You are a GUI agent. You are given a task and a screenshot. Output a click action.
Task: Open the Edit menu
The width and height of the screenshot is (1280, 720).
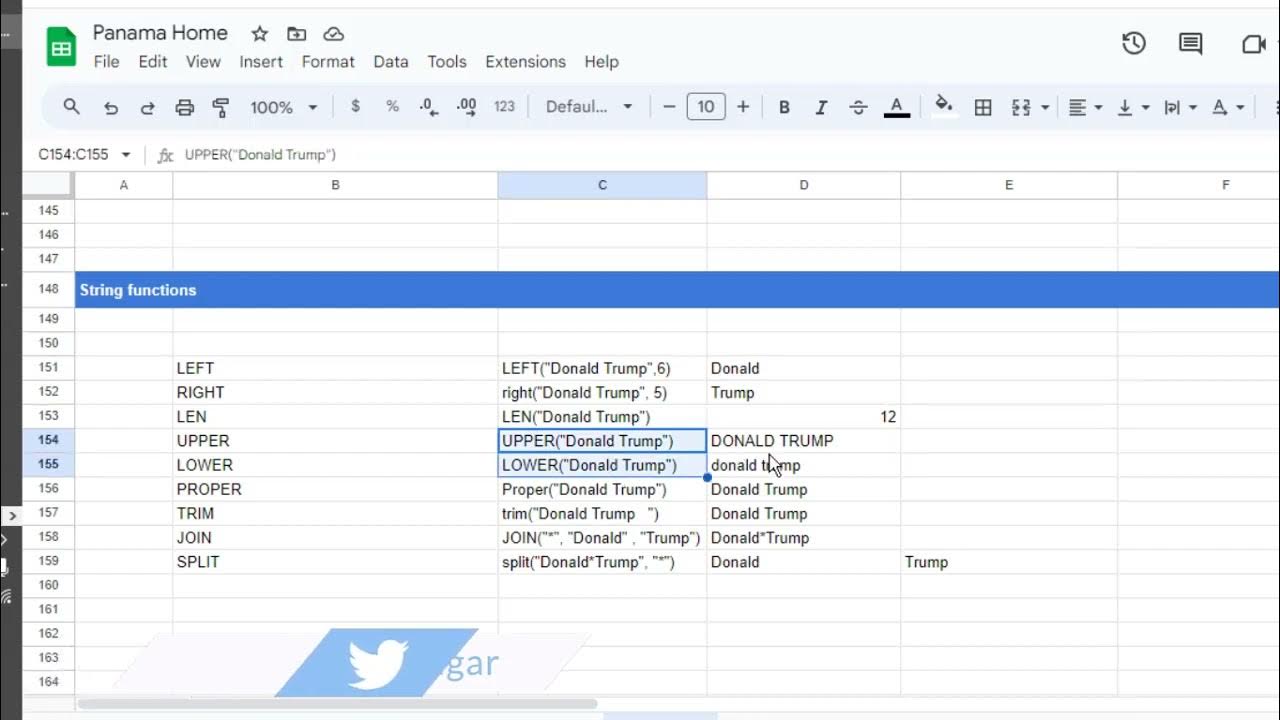(153, 62)
